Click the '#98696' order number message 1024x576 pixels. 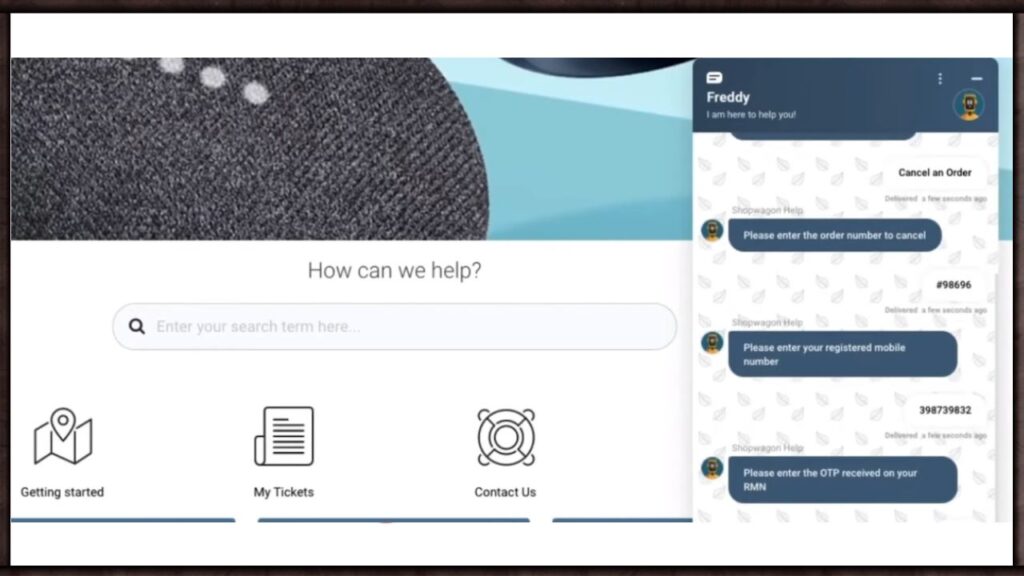(x=953, y=285)
